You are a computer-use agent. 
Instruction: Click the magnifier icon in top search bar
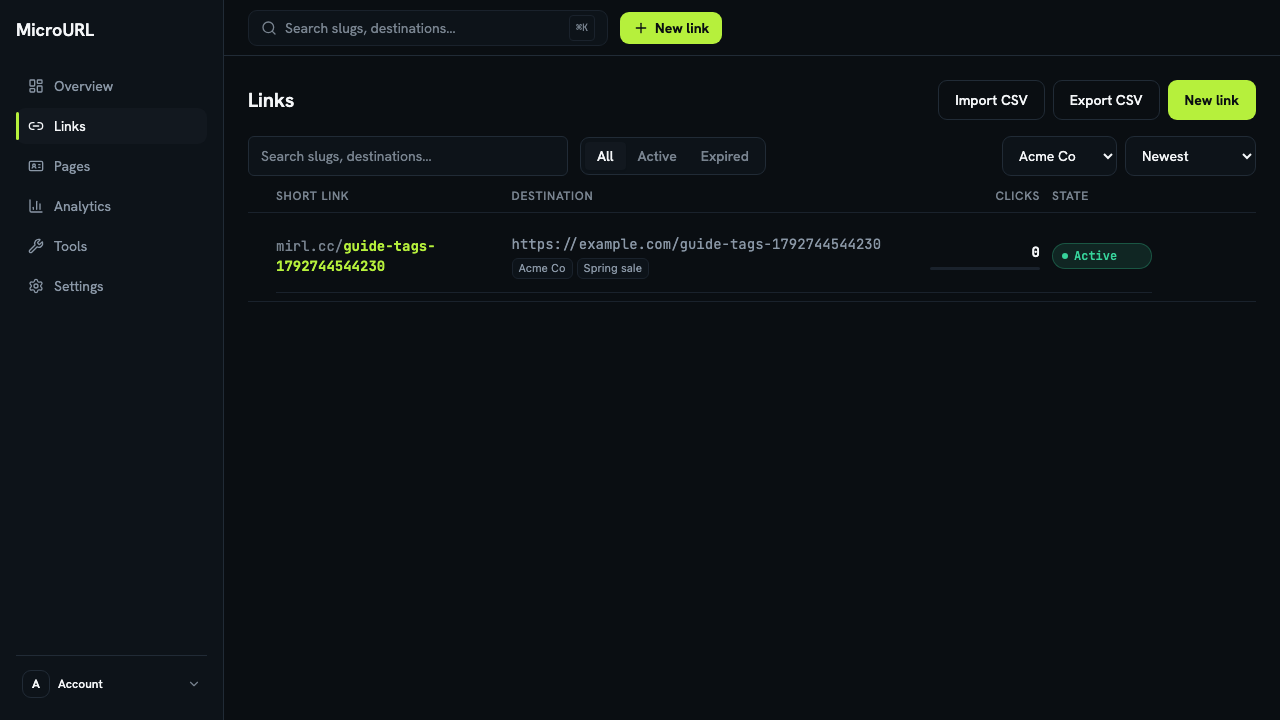coord(269,28)
